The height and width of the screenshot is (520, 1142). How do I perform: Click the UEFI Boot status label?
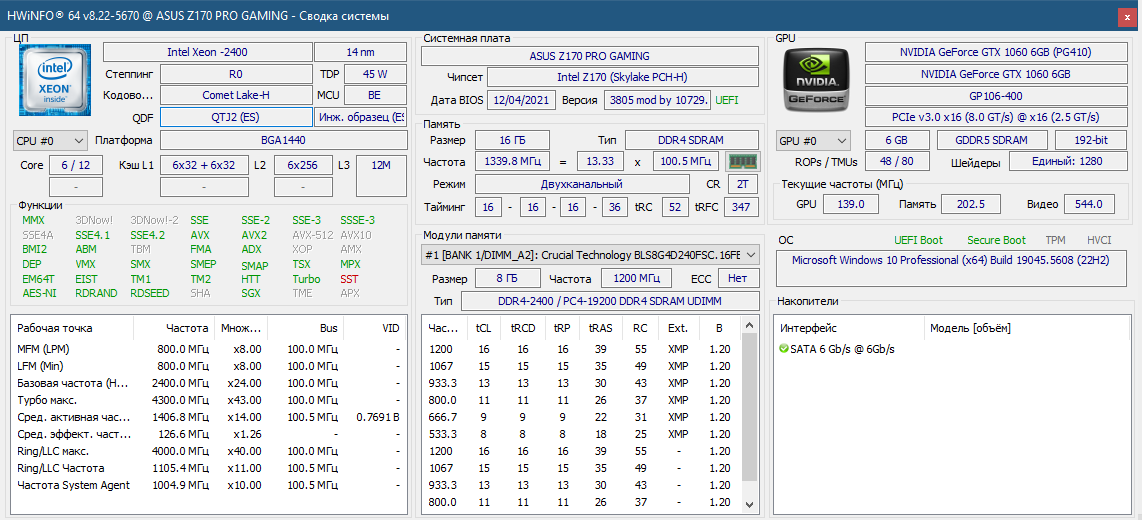[x=918, y=240]
